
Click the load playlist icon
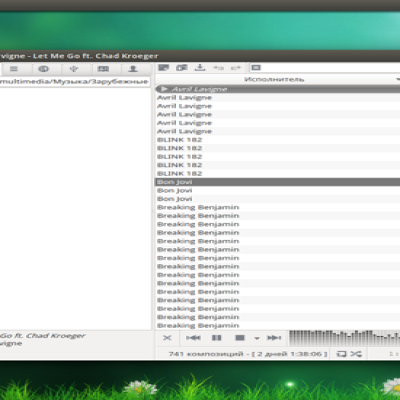click(x=182, y=68)
